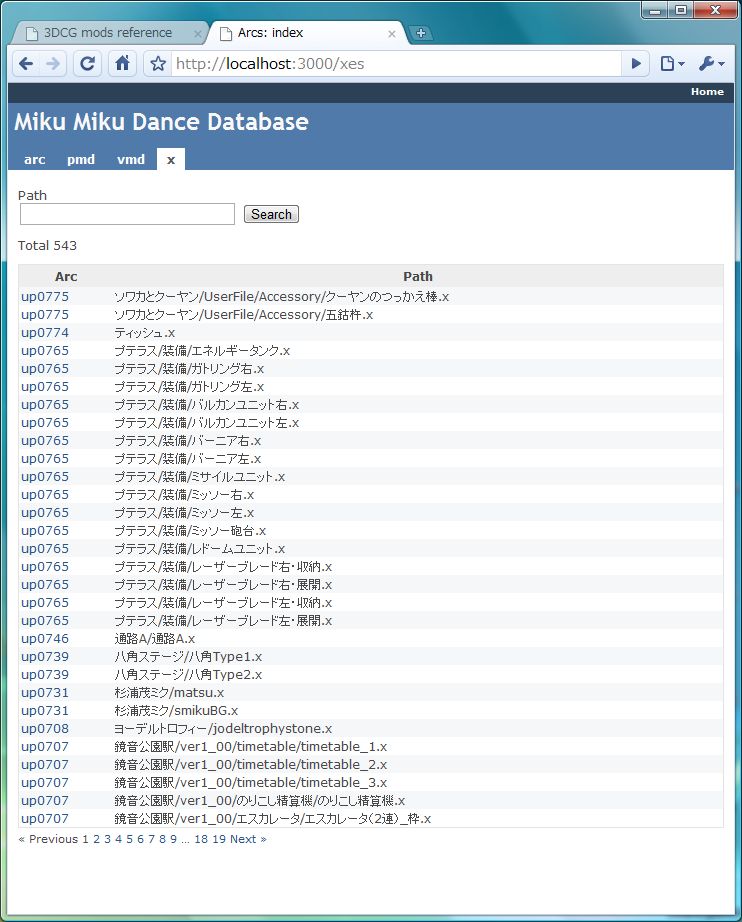The height and width of the screenshot is (922, 742).
Task: Focus the Path search input field
Action: tap(127, 214)
